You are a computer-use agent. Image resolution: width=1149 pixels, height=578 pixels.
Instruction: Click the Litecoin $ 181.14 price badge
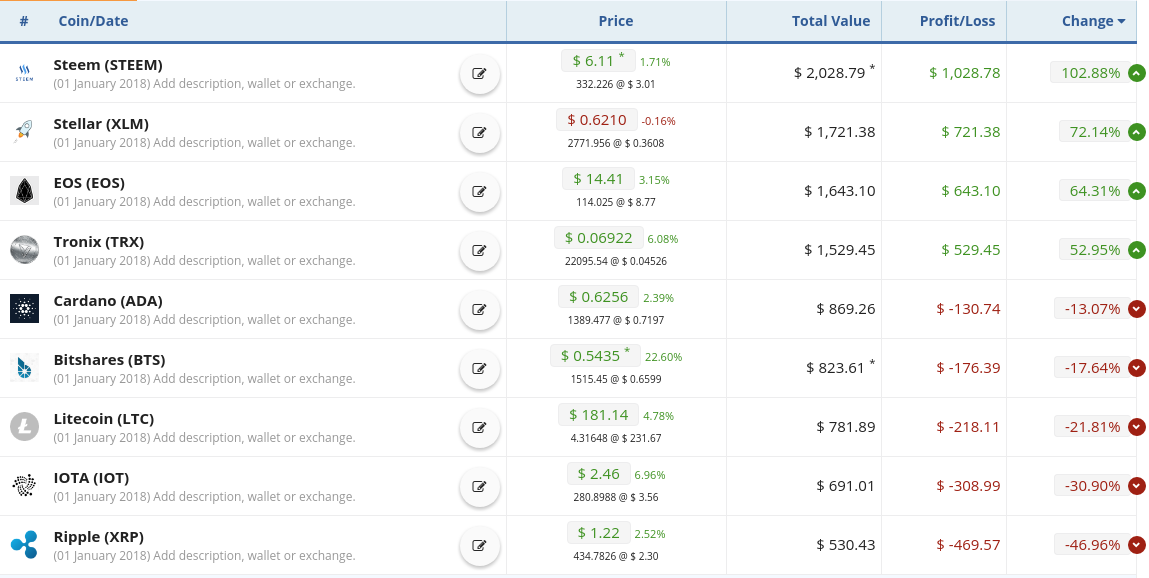(598, 415)
